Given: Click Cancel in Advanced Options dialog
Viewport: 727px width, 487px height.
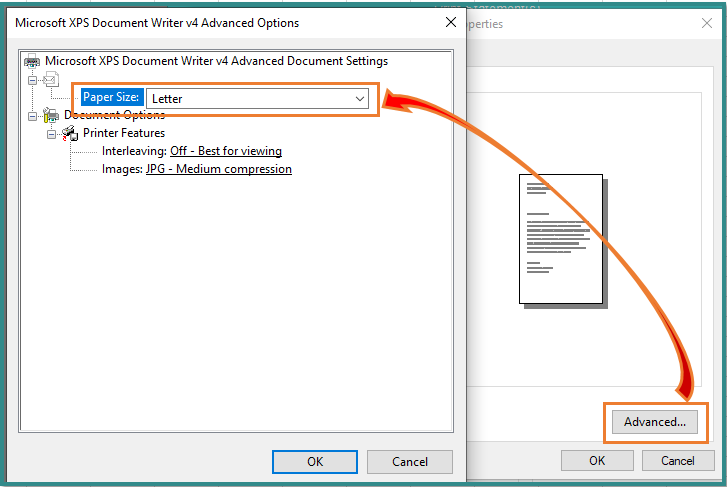Looking at the screenshot, I should pos(410,462).
